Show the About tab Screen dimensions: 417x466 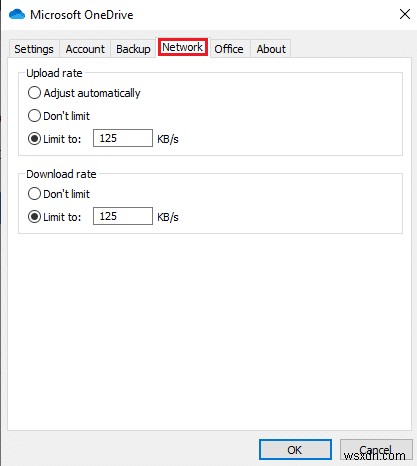coord(271,49)
